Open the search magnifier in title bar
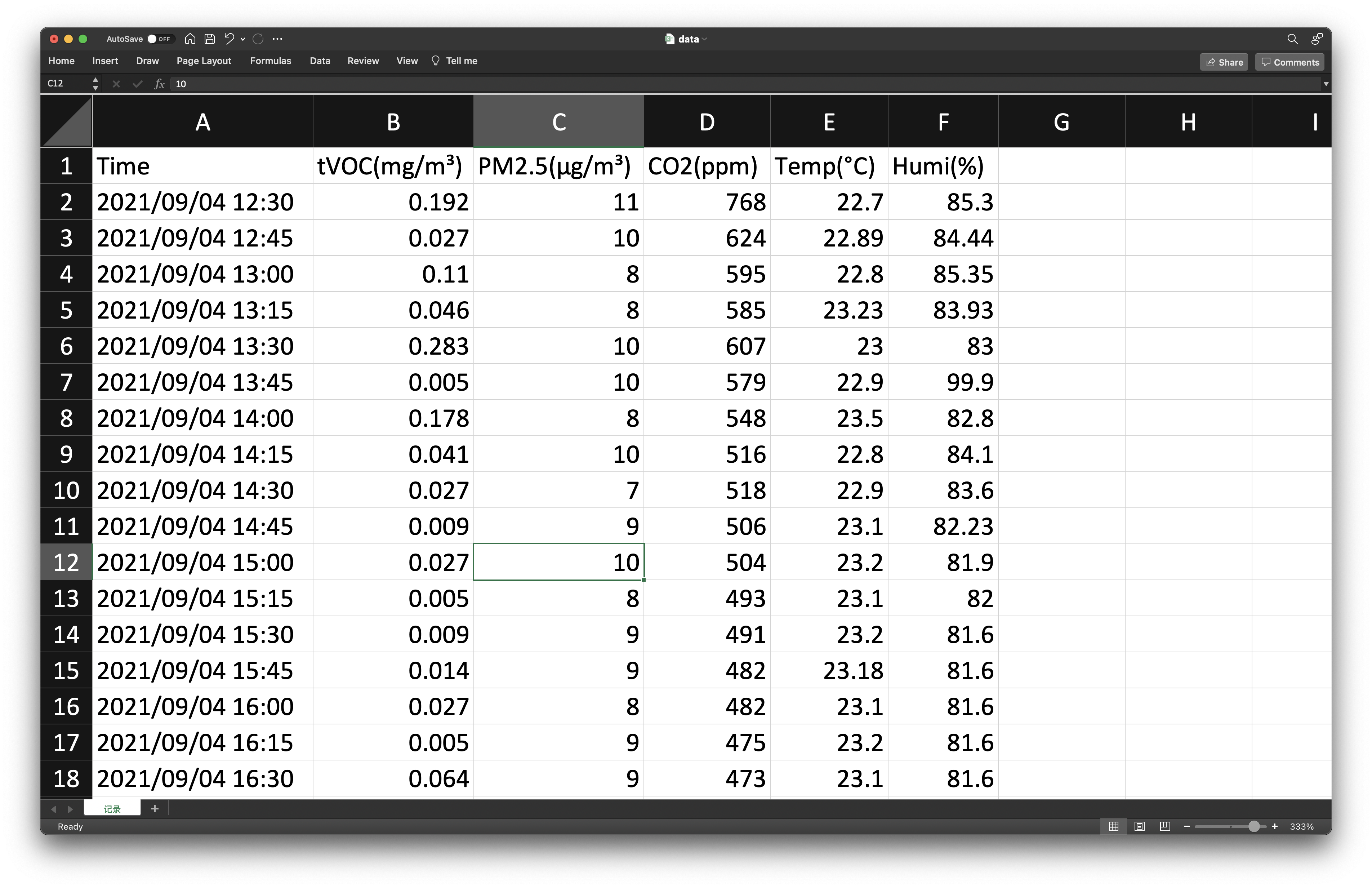 click(x=1292, y=39)
